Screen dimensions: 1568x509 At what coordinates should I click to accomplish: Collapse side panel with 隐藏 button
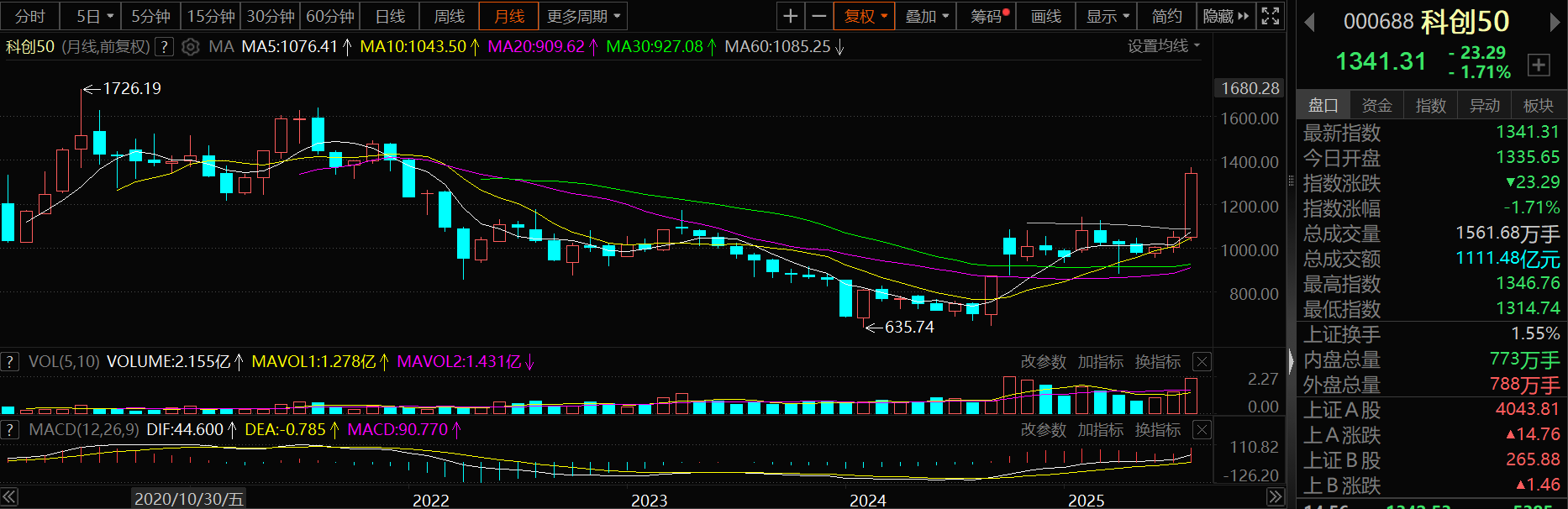[x=1225, y=16]
